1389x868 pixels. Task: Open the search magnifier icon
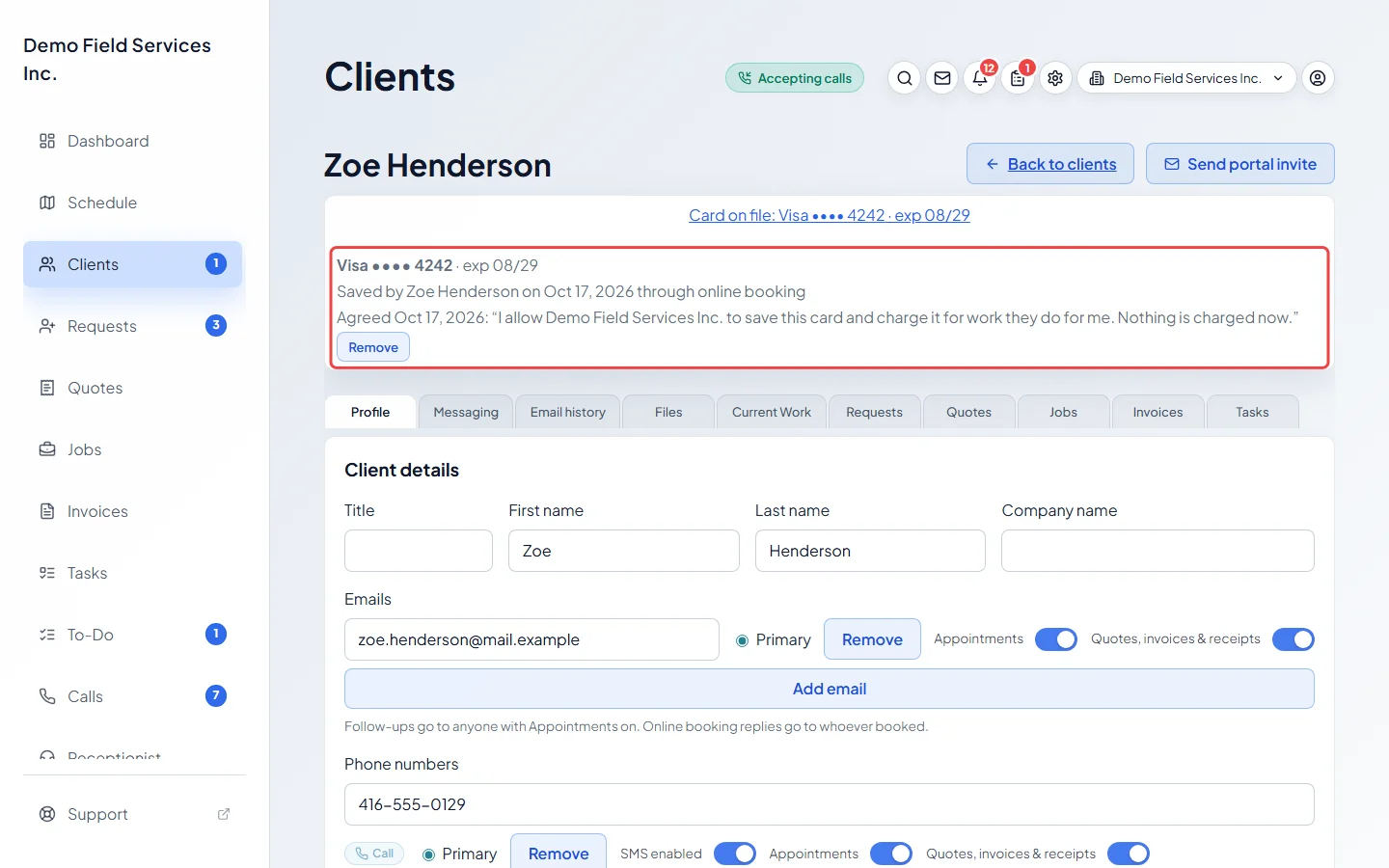click(x=904, y=78)
